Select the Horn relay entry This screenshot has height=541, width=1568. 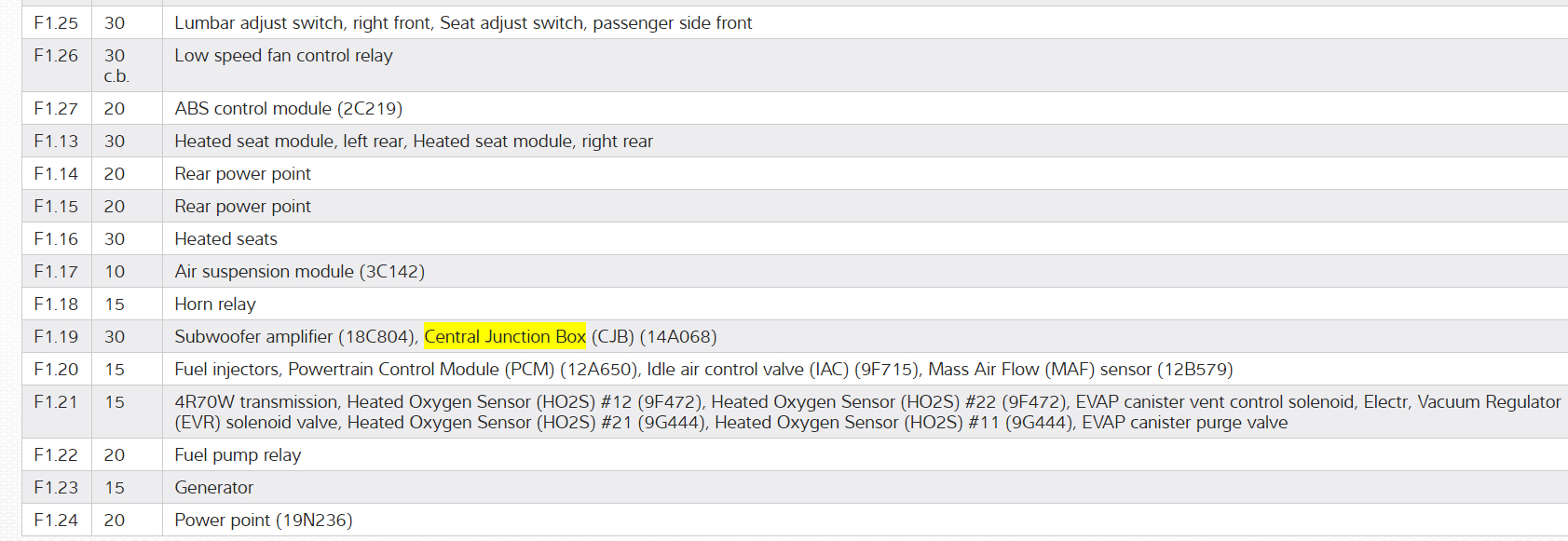click(x=214, y=304)
